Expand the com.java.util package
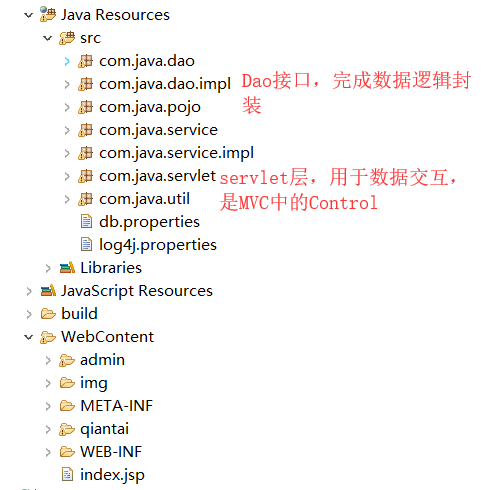This screenshot has height=490, width=485. coord(67,199)
